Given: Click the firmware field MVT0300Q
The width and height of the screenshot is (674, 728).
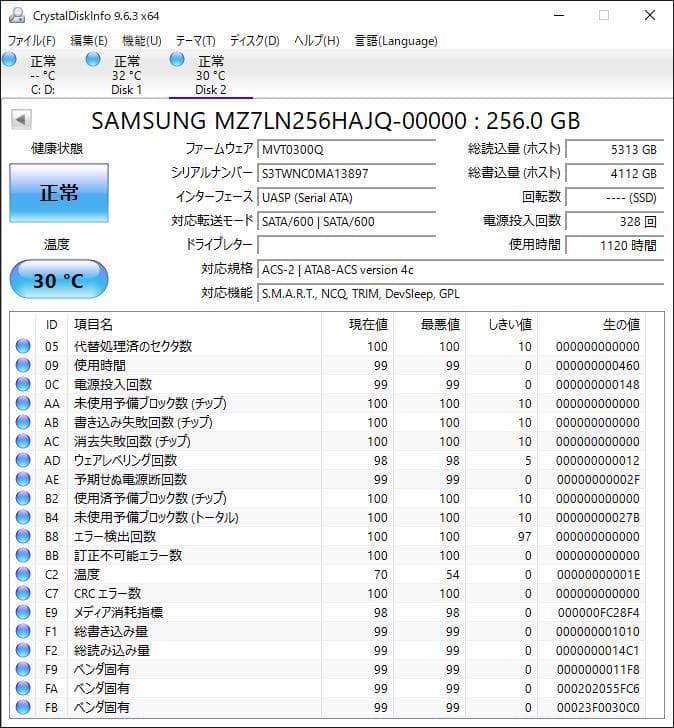Looking at the screenshot, I should coord(346,150).
